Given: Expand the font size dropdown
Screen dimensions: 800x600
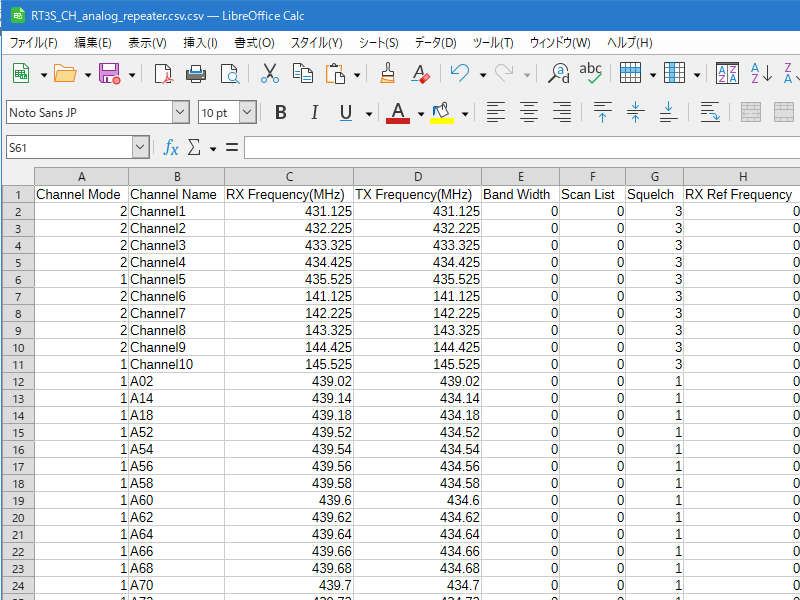Looking at the screenshot, I should 247,112.
